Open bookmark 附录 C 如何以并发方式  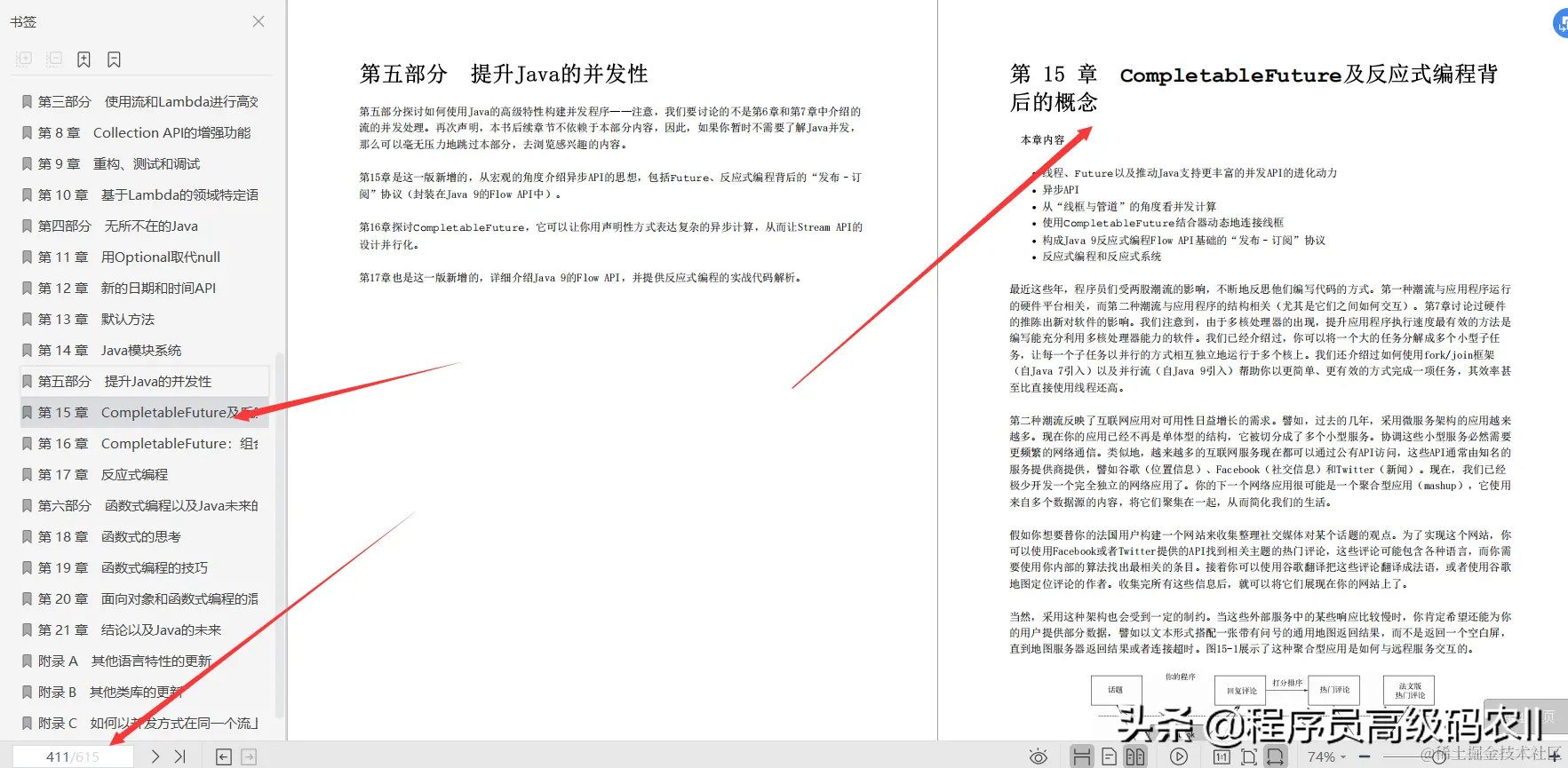point(145,723)
